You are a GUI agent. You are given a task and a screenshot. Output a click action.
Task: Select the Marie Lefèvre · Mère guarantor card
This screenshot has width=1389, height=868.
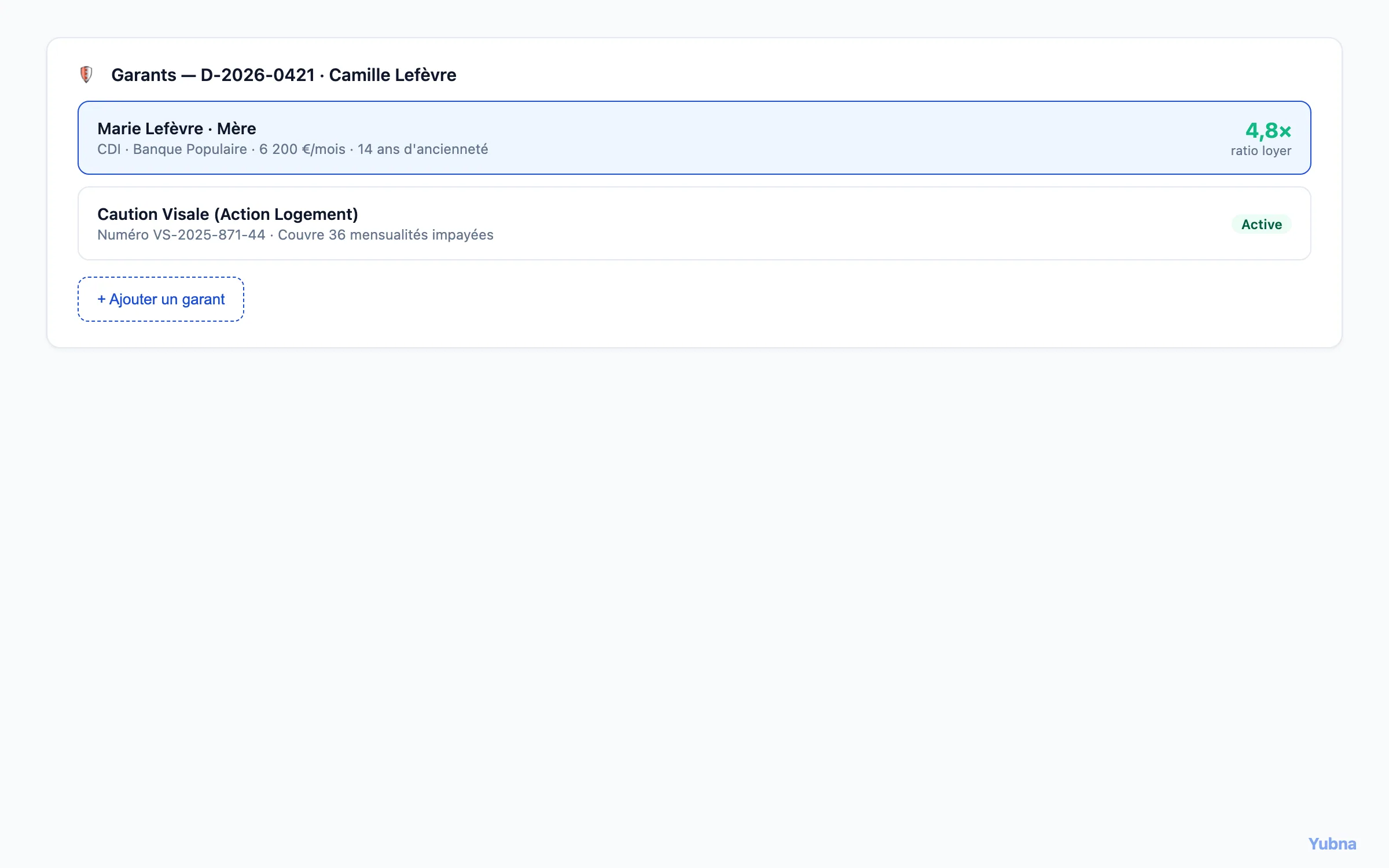(x=694, y=138)
